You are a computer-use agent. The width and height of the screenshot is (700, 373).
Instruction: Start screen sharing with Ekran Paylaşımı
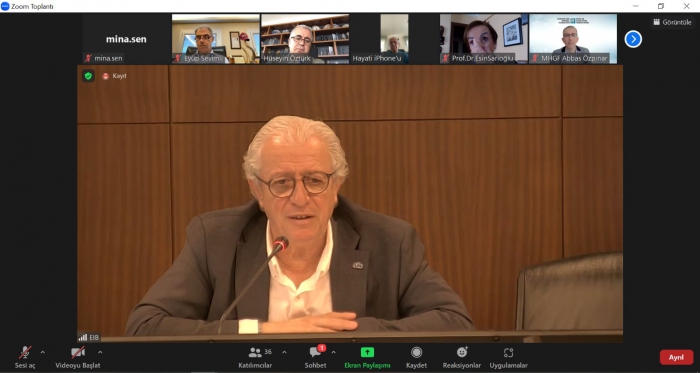click(x=367, y=352)
